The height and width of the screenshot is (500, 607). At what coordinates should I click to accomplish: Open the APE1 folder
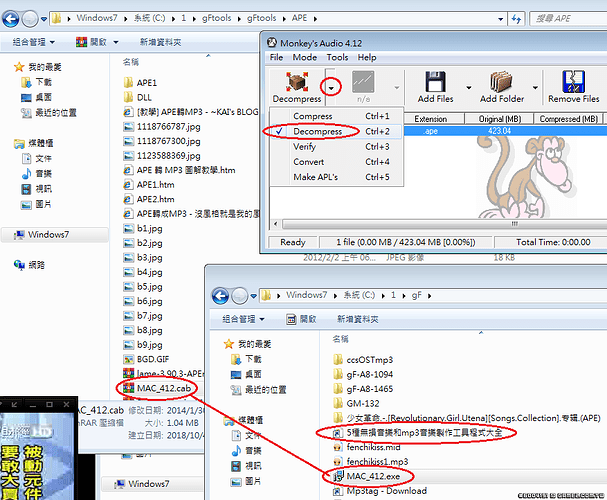pyautogui.click(x=147, y=82)
